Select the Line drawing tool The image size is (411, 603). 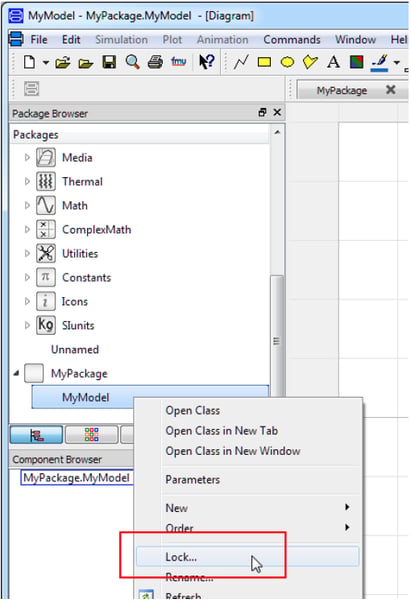click(x=241, y=62)
